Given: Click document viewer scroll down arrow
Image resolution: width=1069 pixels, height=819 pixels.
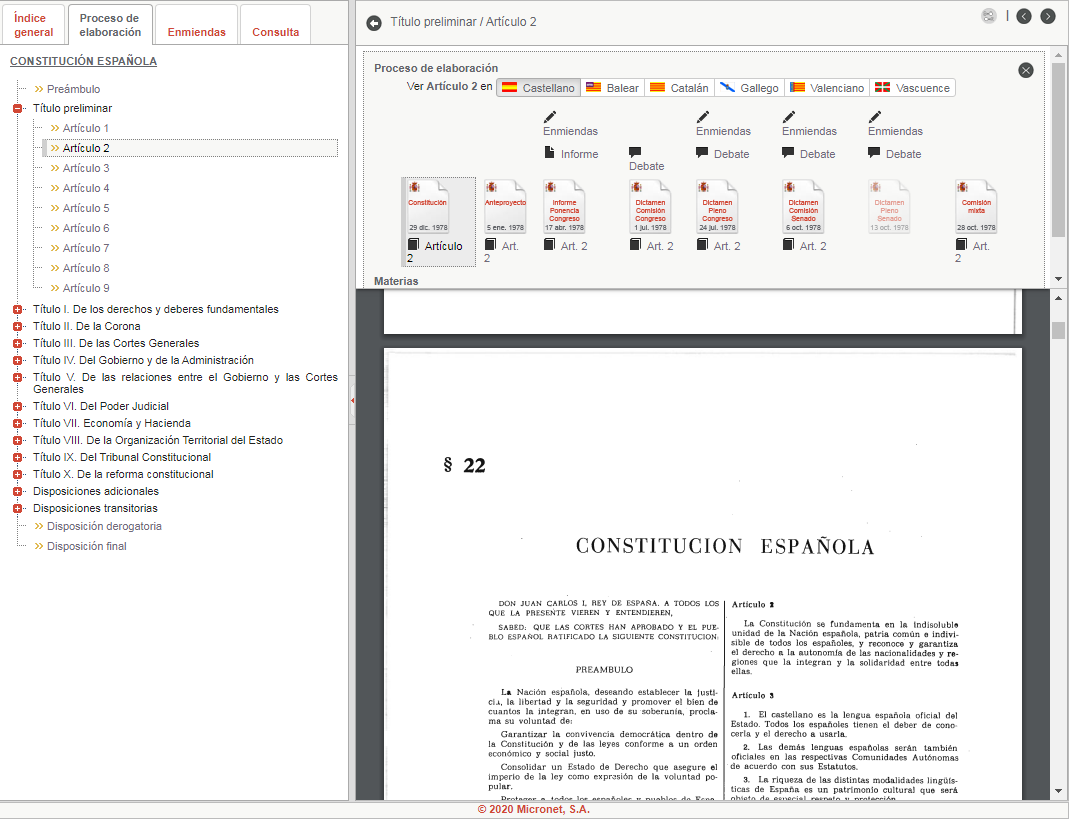Looking at the screenshot, I should 1058,792.
